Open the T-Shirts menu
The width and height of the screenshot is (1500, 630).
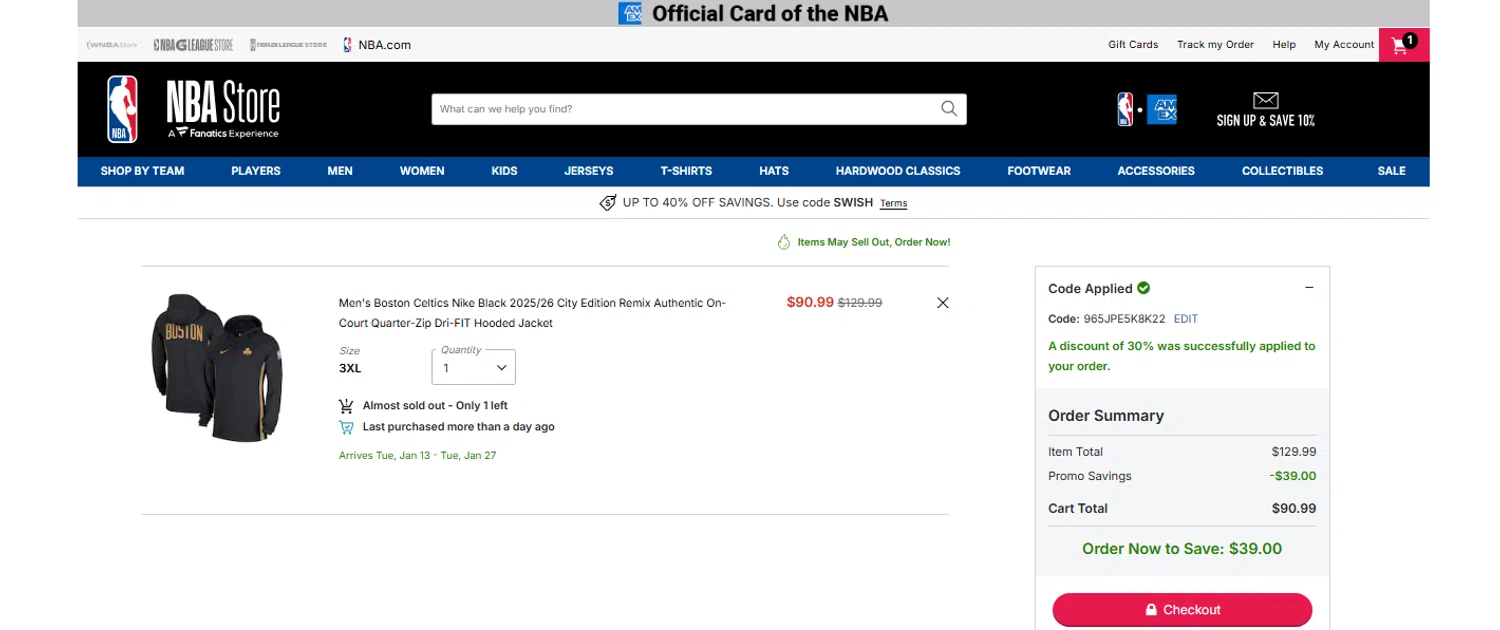686,171
